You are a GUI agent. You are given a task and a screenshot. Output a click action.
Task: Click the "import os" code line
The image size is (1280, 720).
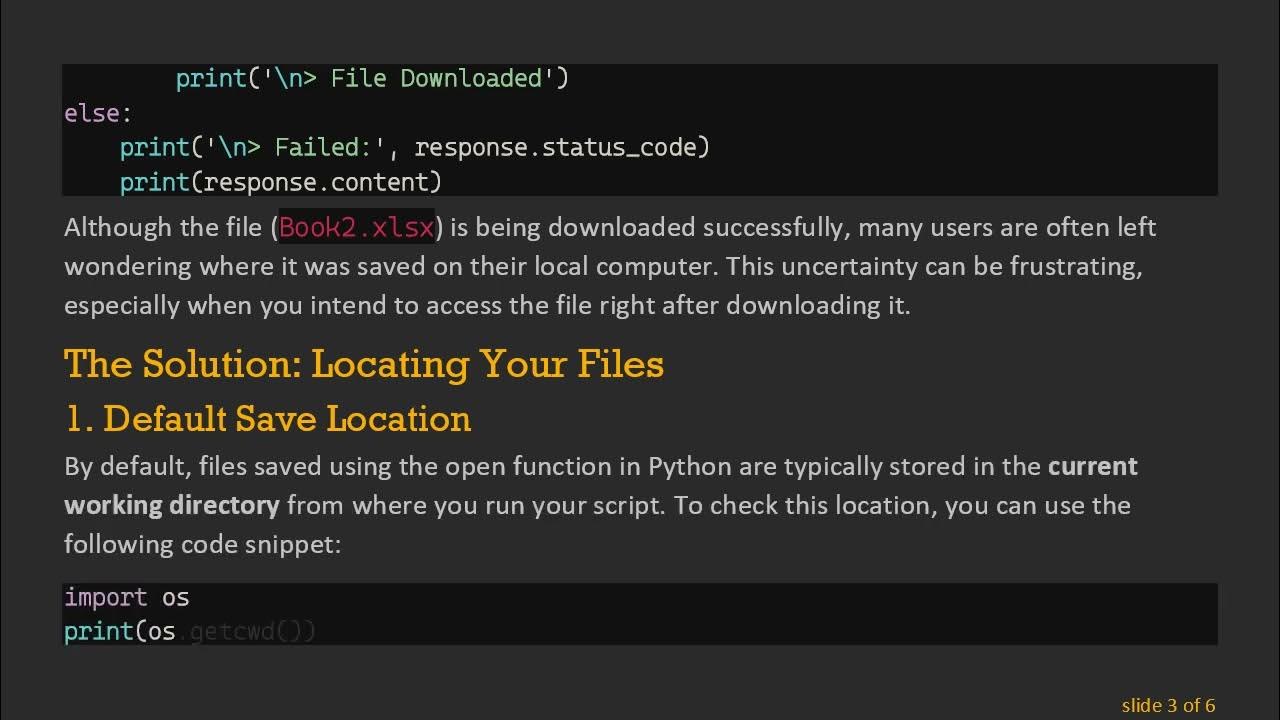pos(126,598)
